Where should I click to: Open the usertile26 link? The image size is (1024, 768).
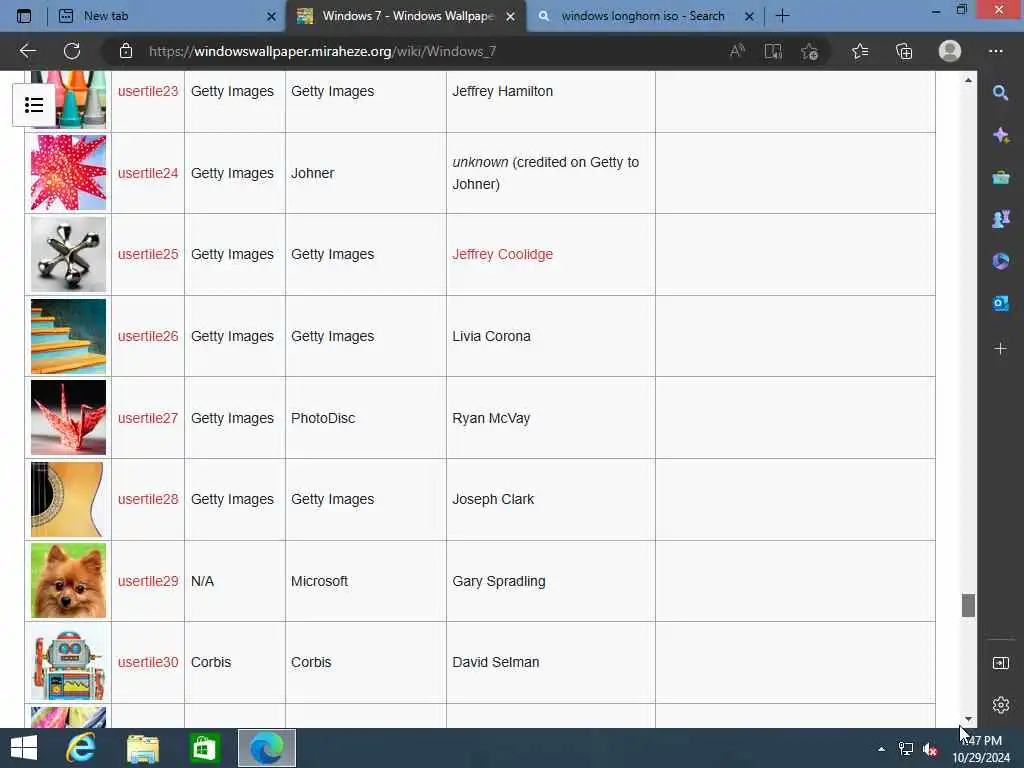(x=148, y=336)
